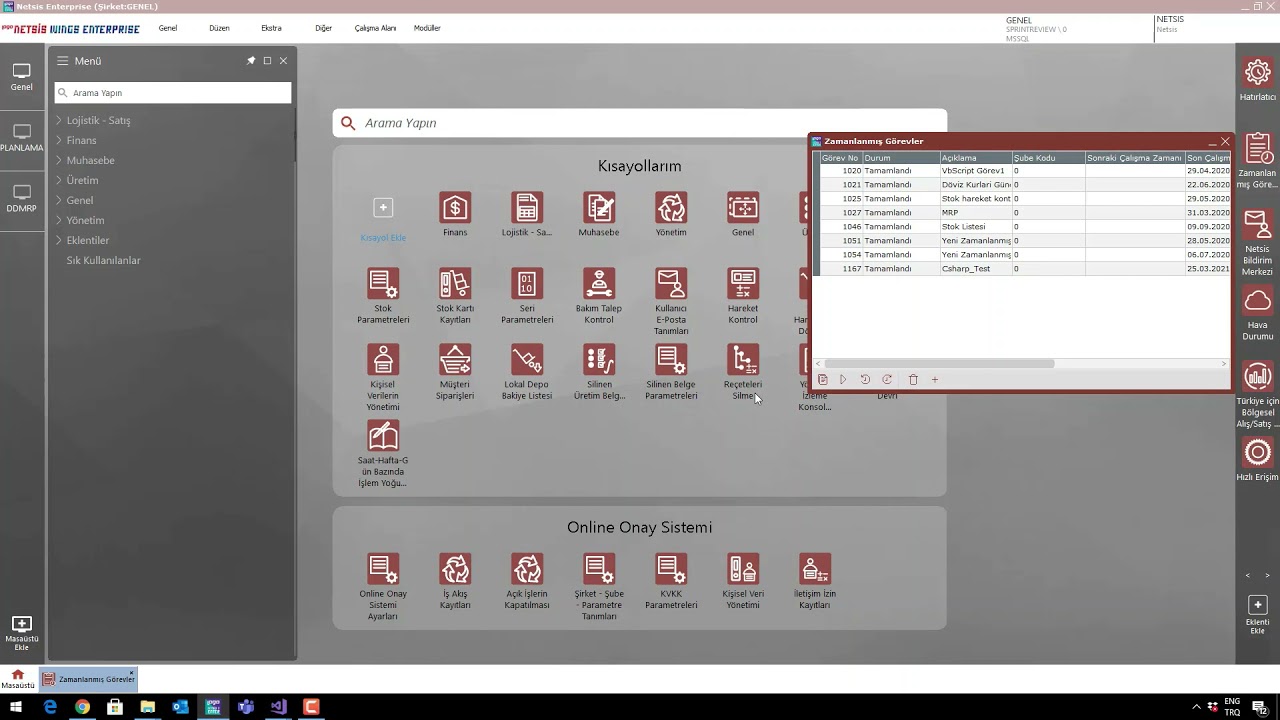This screenshot has height=720, width=1280.
Task: Open İletişim İzin Kayıtları icon
Action: coord(815,569)
